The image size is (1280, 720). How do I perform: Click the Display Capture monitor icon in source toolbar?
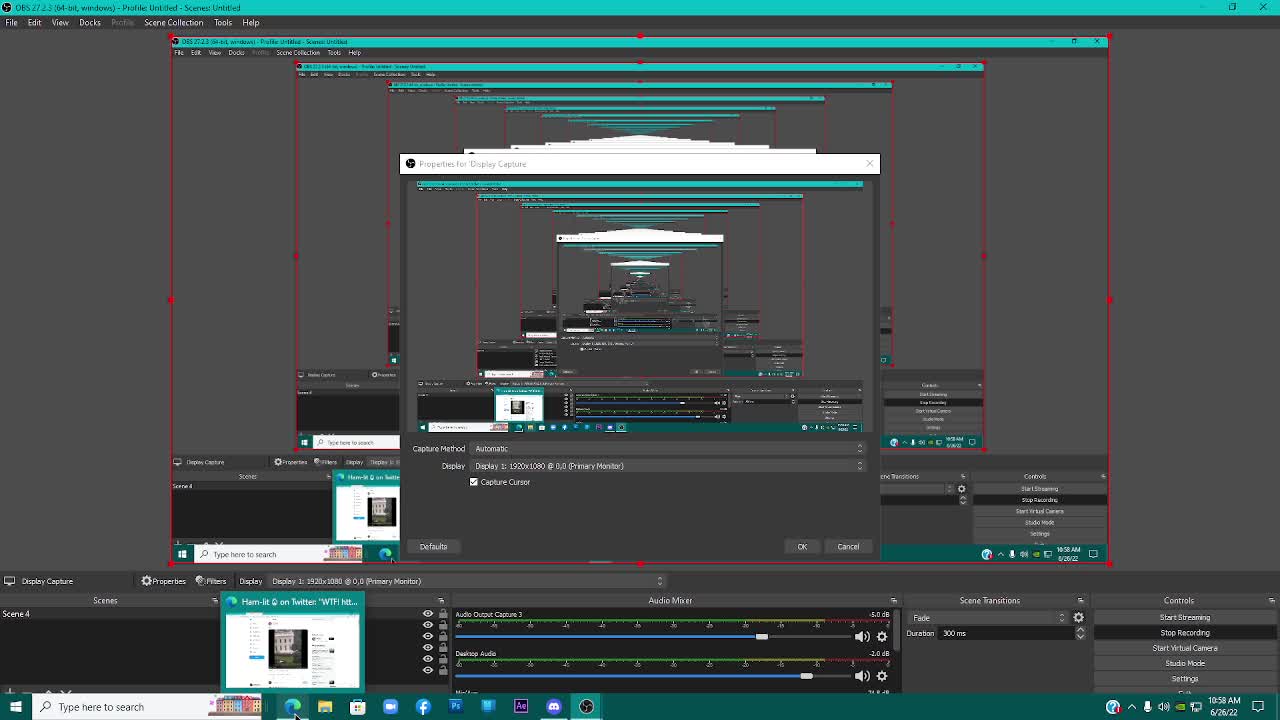(9, 581)
